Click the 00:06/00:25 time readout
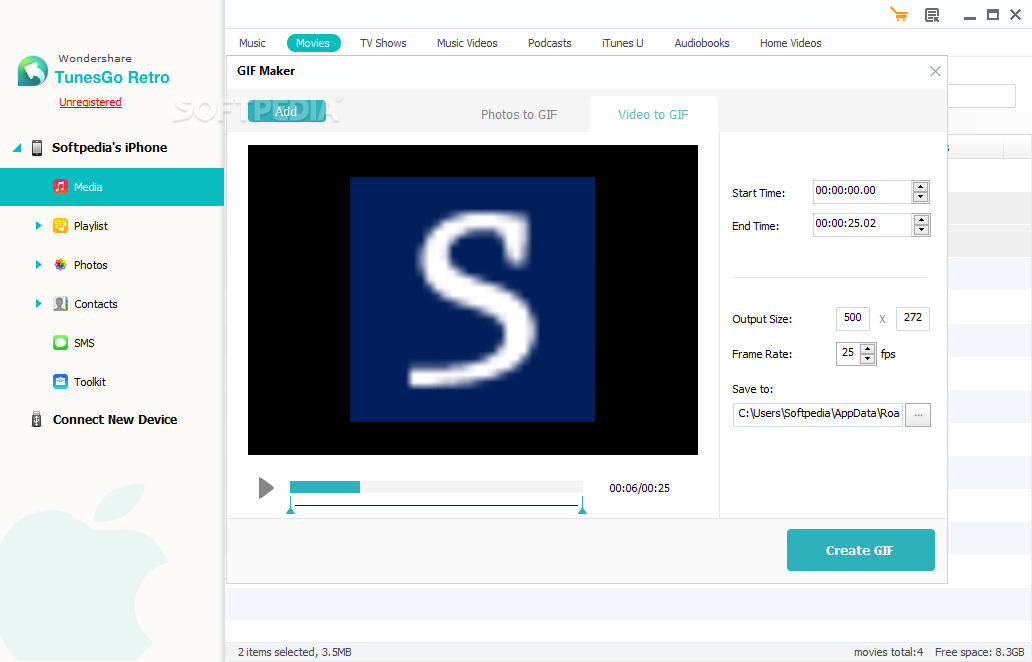Viewport: 1032px width, 662px height. click(639, 488)
